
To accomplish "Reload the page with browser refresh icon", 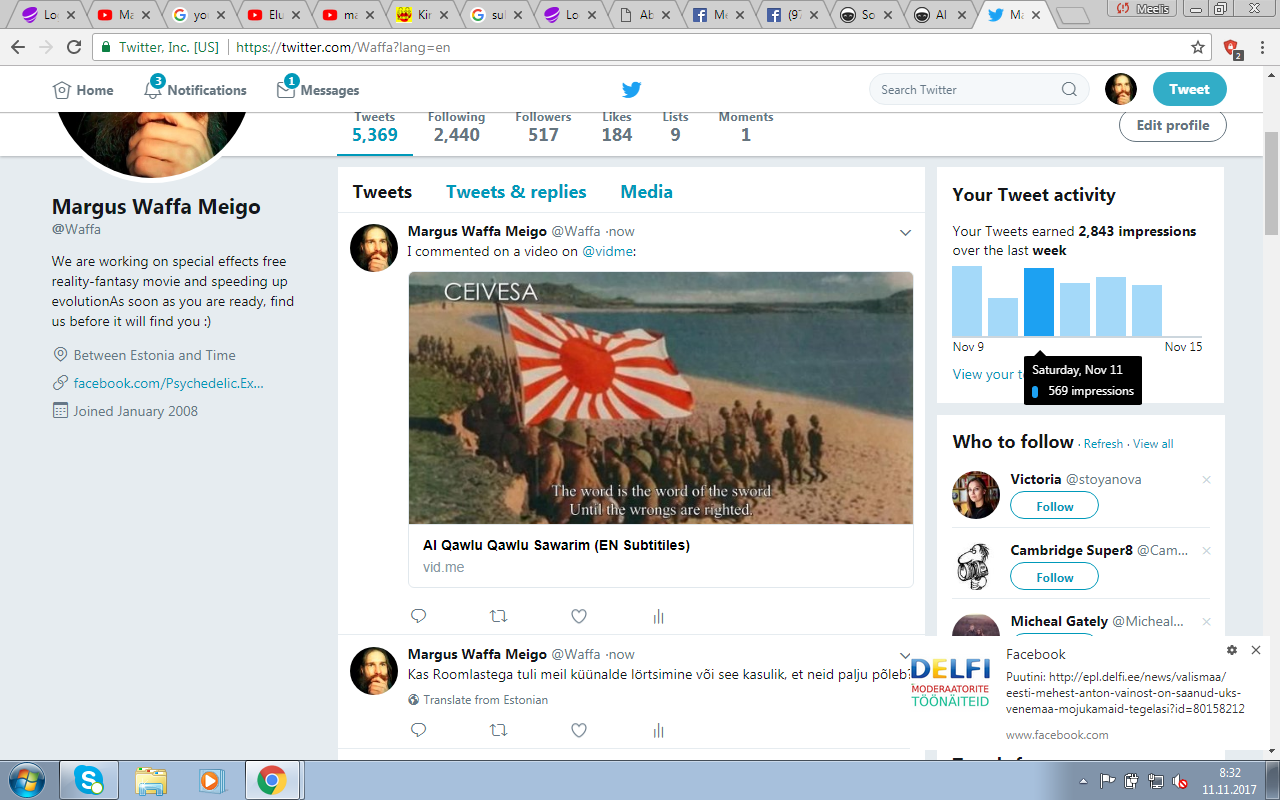I will click(x=74, y=47).
